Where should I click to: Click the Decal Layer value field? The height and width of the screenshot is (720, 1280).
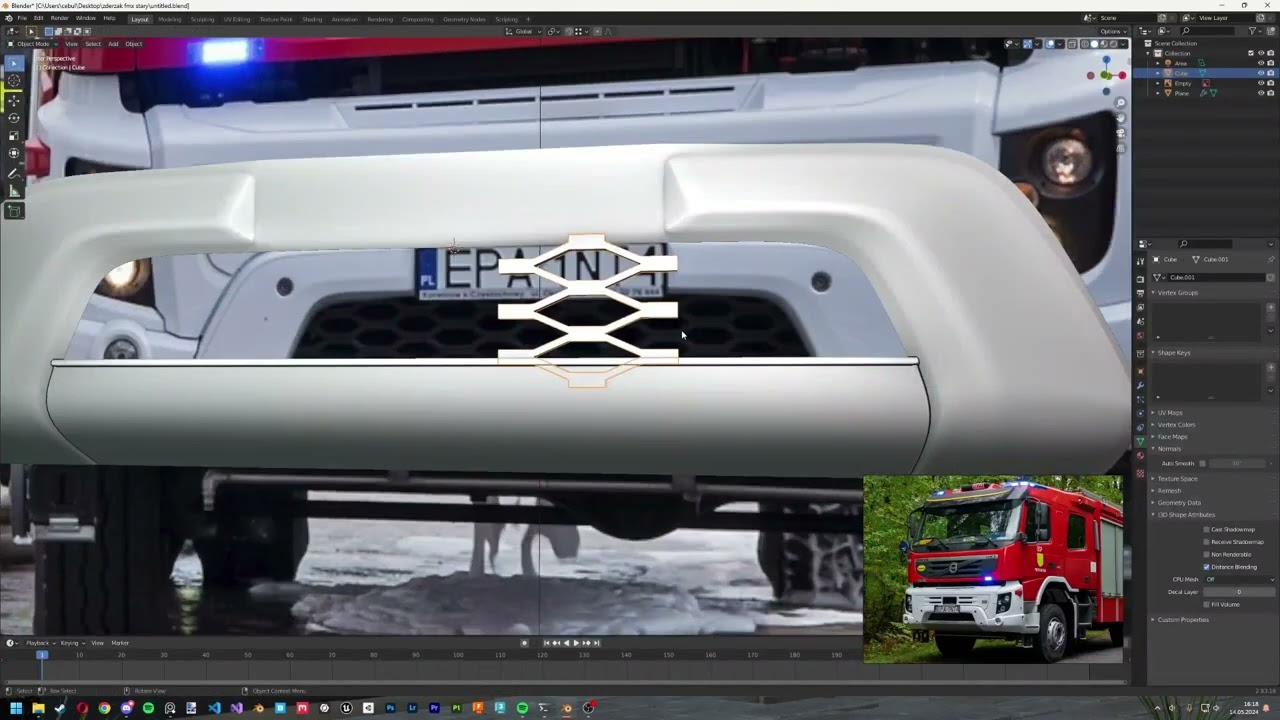1239,592
